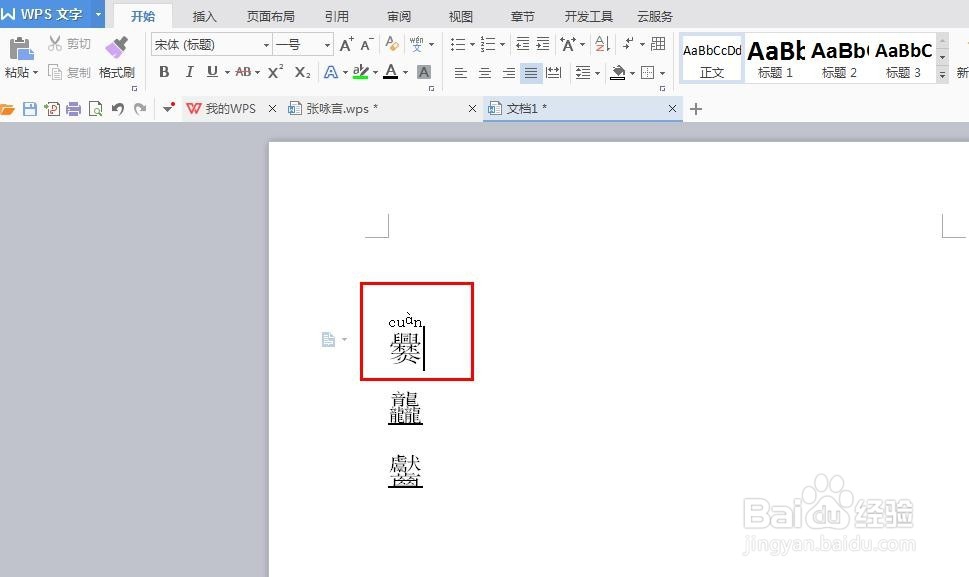Image resolution: width=969 pixels, height=577 pixels.
Task: Click the line spacing icon
Action: 583,73
